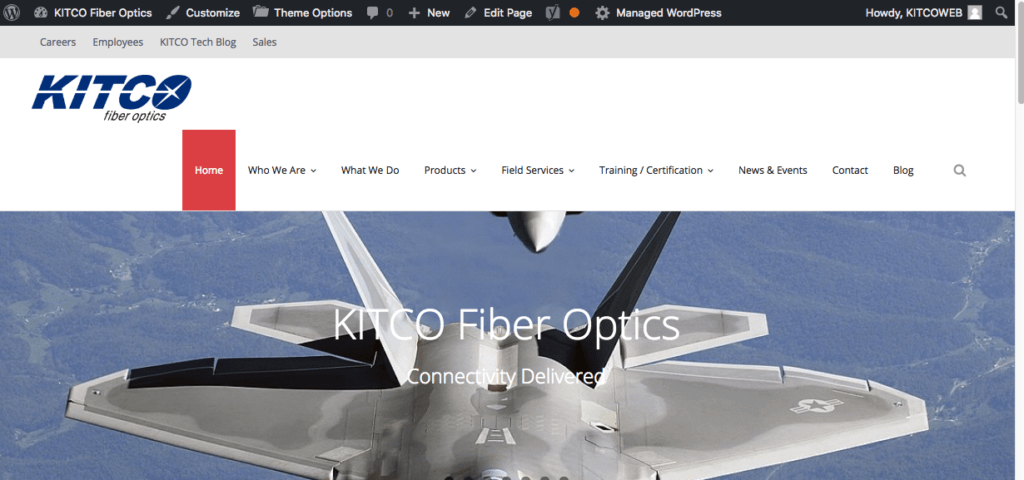This screenshot has width=1024, height=480.
Task: Open the site search magnifier icon
Action: click(959, 170)
